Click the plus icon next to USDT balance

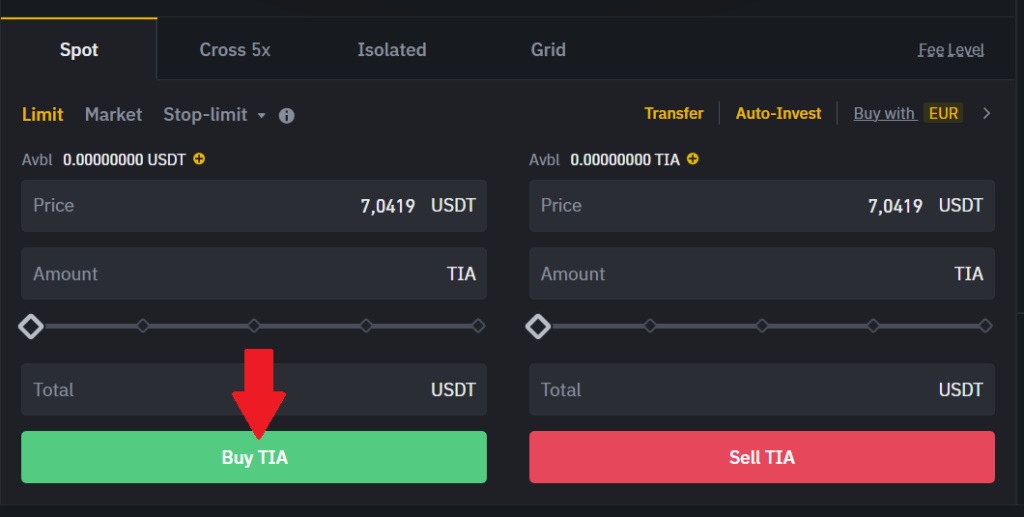pyautogui.click(x=199, y=159)
